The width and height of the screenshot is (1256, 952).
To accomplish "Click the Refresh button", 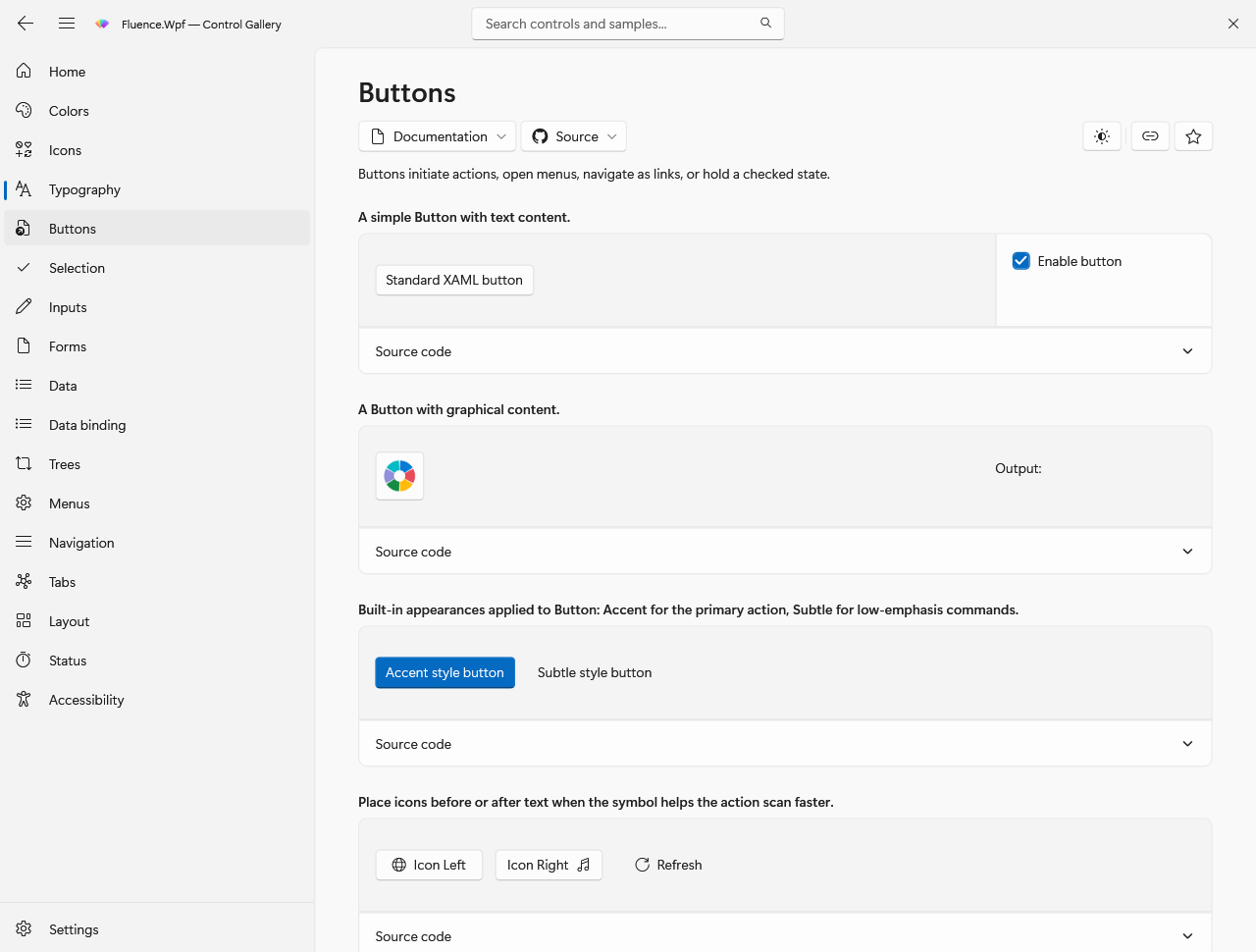I will [668, 865].
